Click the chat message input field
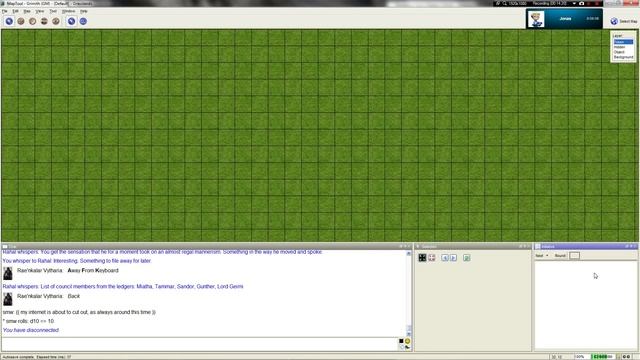 click(200, 344)
